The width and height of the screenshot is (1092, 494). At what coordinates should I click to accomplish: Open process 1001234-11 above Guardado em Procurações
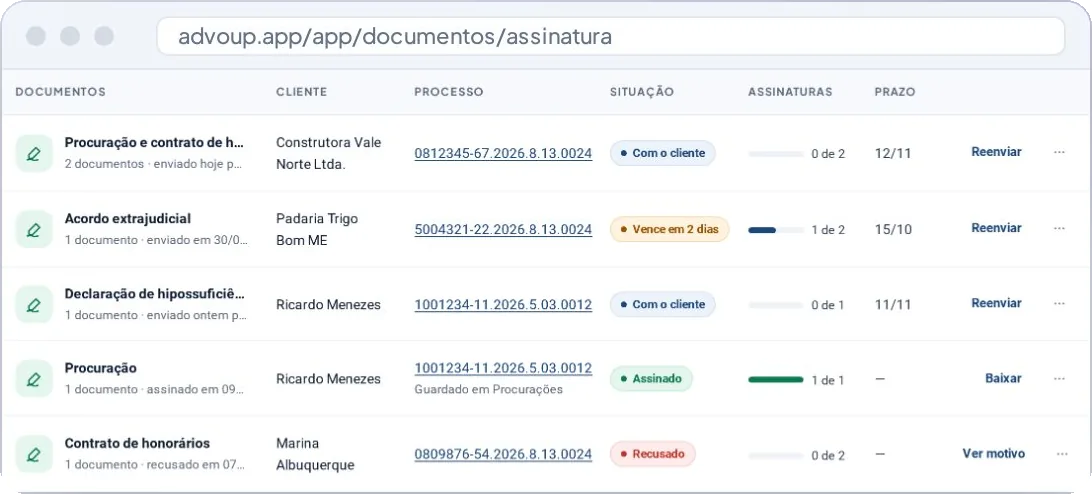coord(503,368)
